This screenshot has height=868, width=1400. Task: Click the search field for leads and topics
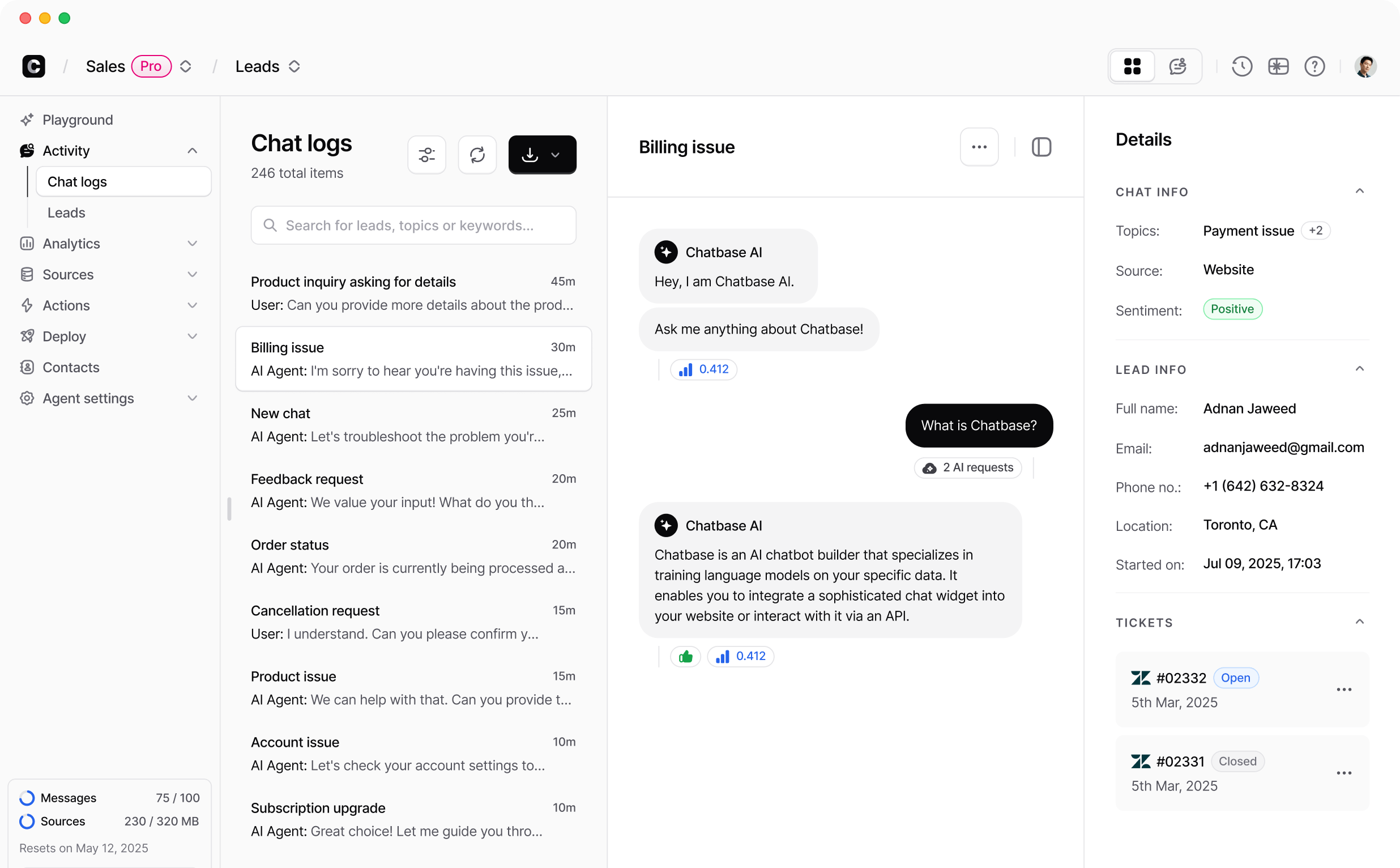point(413,225)
